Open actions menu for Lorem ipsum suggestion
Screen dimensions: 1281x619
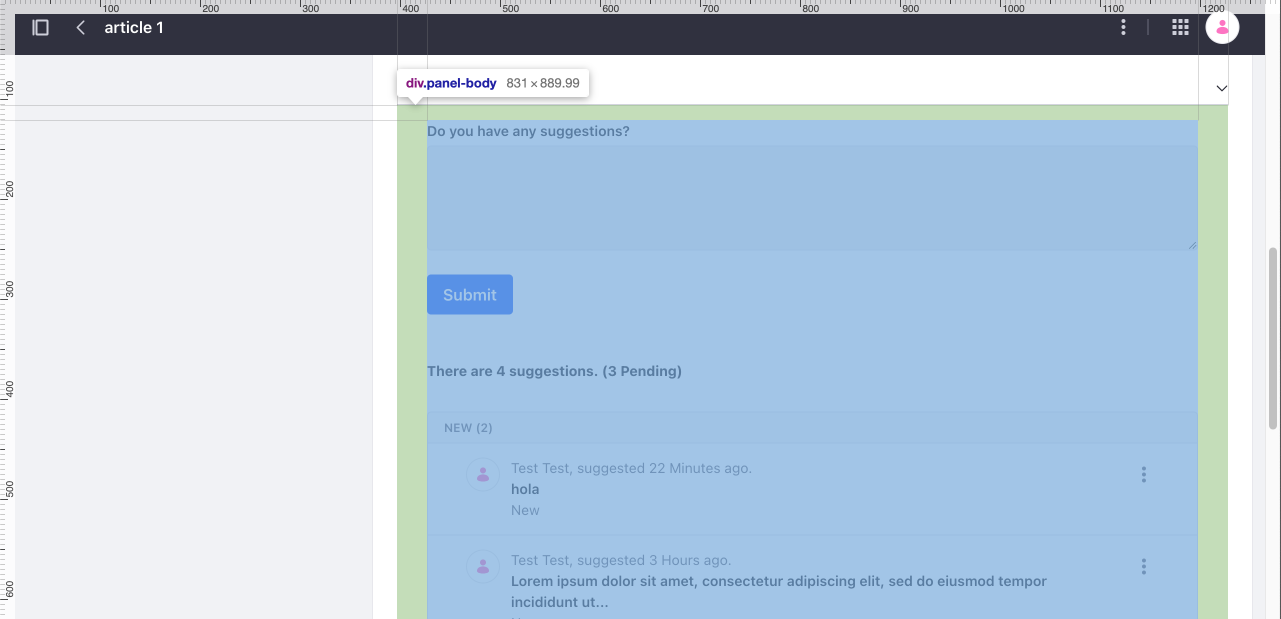(1144, 567)
